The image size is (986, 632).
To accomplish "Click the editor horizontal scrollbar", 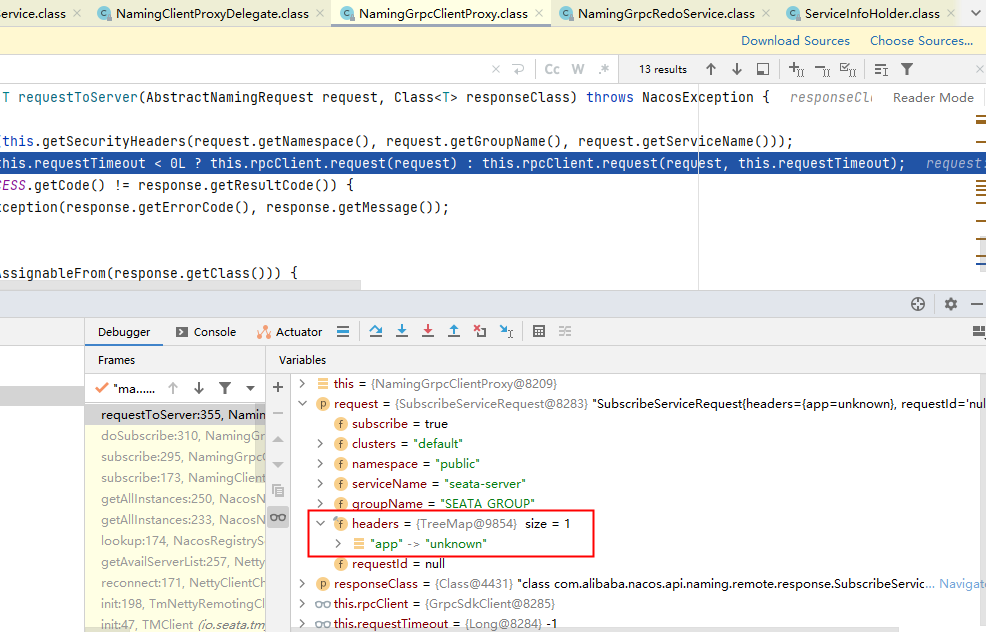I will (180, 286).
